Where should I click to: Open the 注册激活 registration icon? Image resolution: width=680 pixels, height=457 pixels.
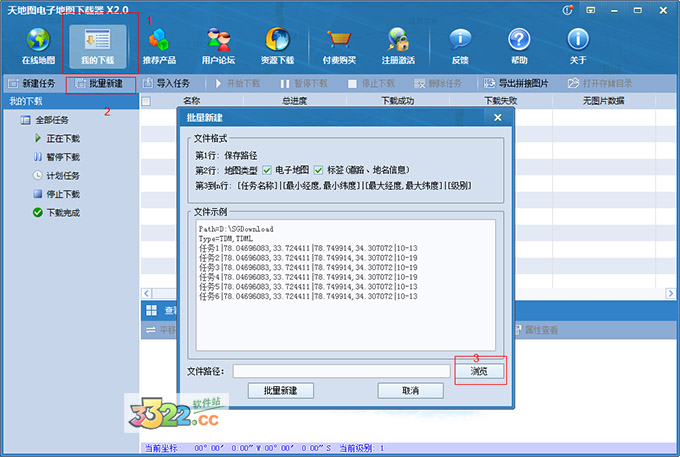(x=398, y=46)
